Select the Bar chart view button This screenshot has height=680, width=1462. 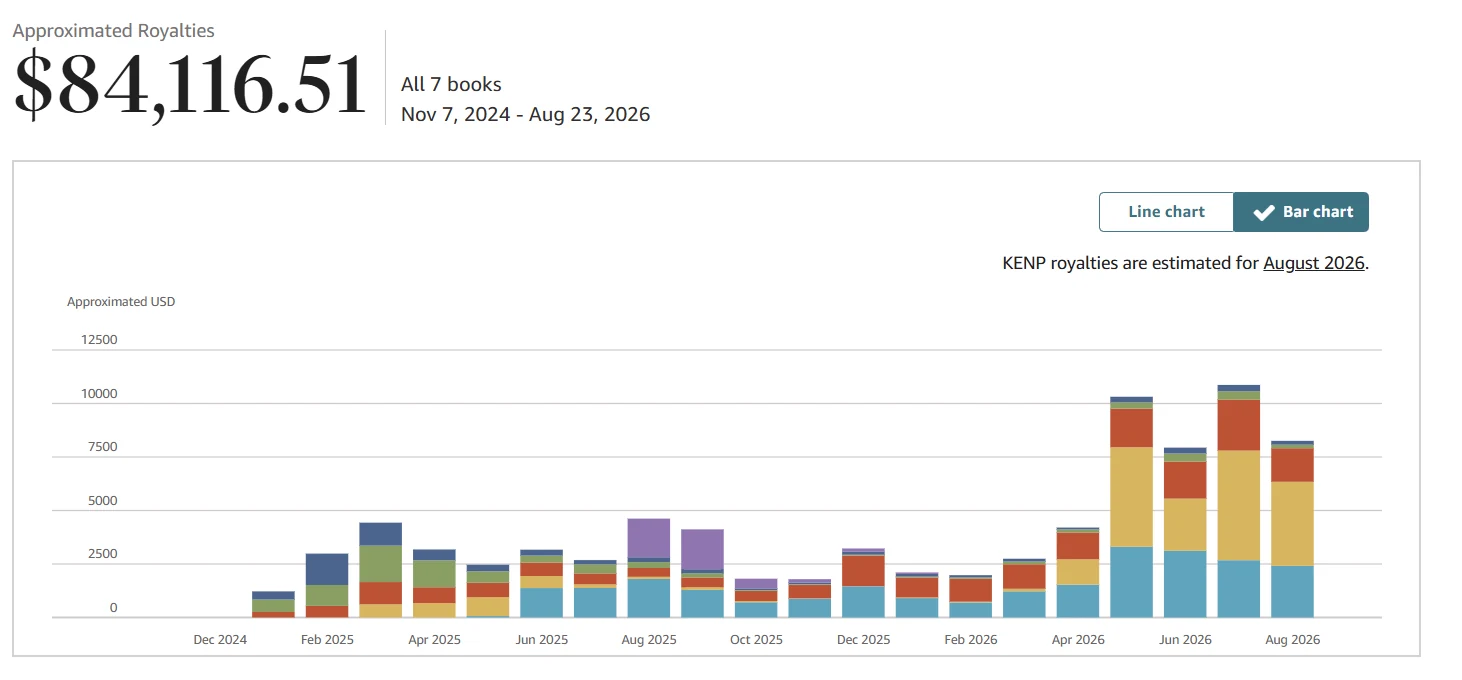tap(1301, 212)
